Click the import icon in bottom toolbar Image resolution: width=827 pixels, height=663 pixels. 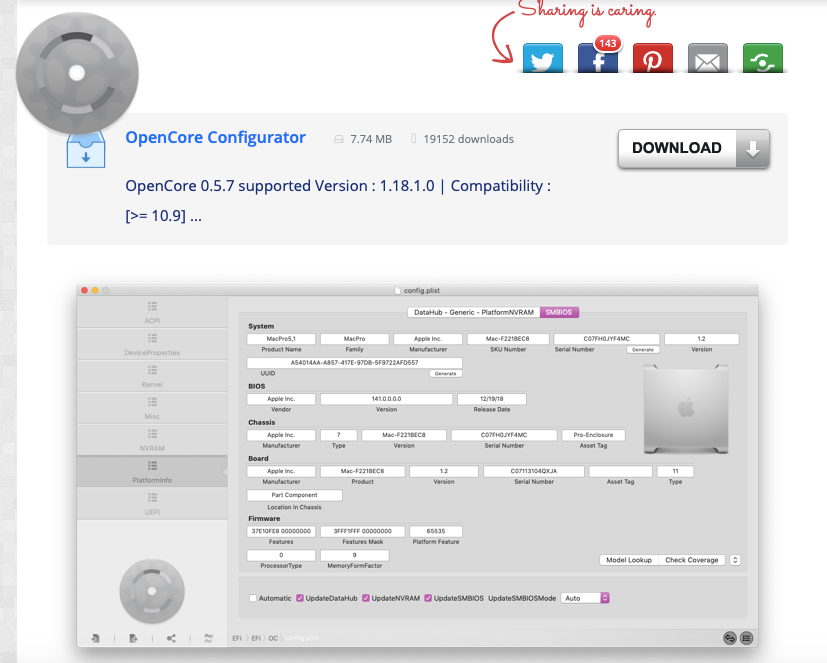click(95, 638)
